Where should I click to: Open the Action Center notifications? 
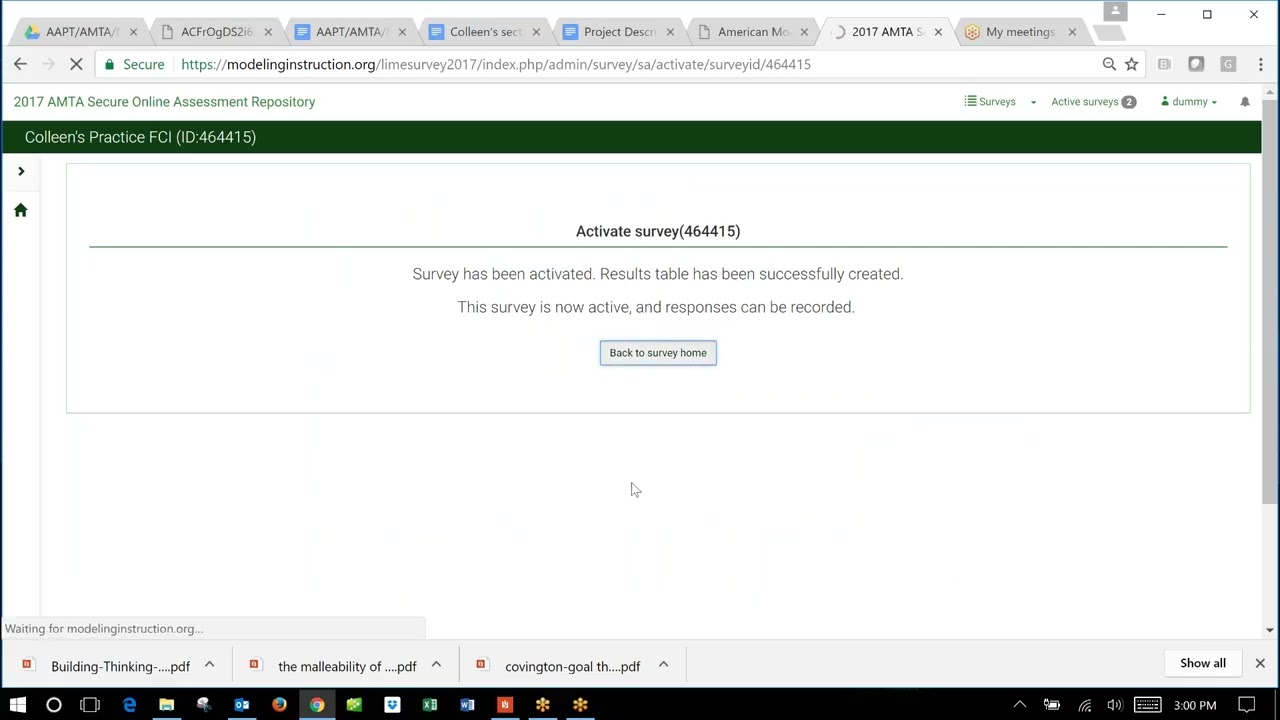click(x=1247, y=705)
